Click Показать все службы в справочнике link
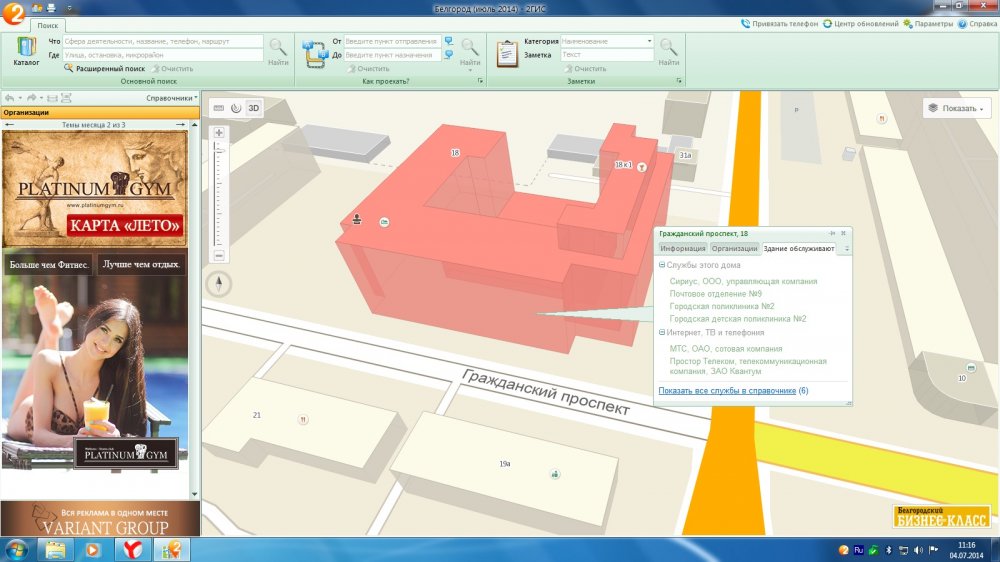 tap(727, 391)
